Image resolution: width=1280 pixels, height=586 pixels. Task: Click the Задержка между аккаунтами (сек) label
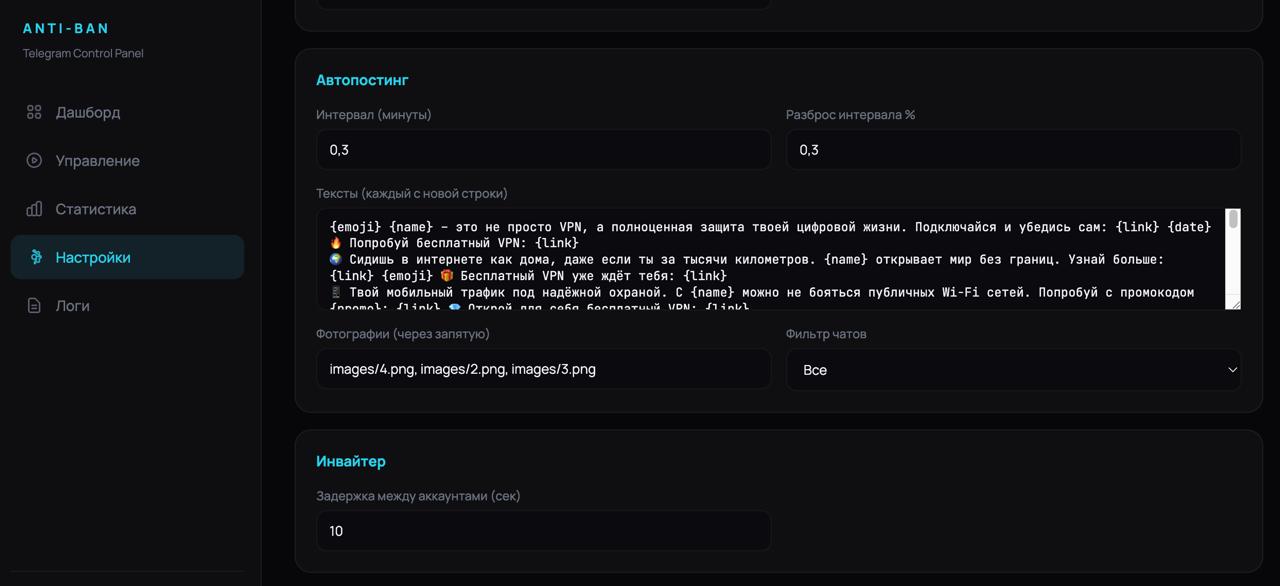pos(418,496)
